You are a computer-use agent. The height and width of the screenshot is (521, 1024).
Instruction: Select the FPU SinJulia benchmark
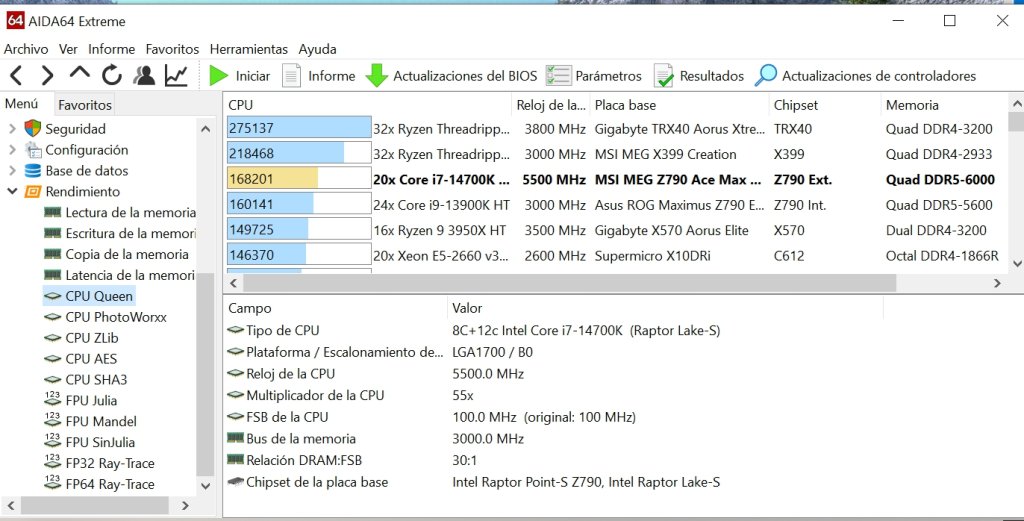tap(89, 442)
